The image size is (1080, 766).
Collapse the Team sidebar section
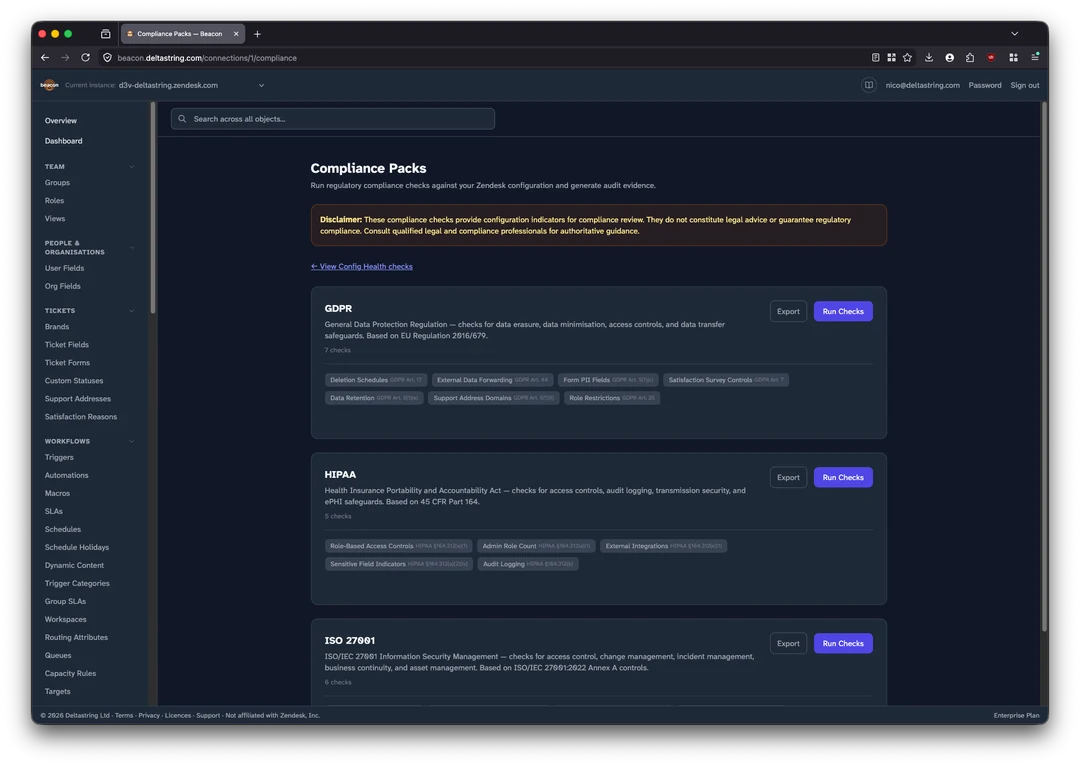(x=131, y=167)
